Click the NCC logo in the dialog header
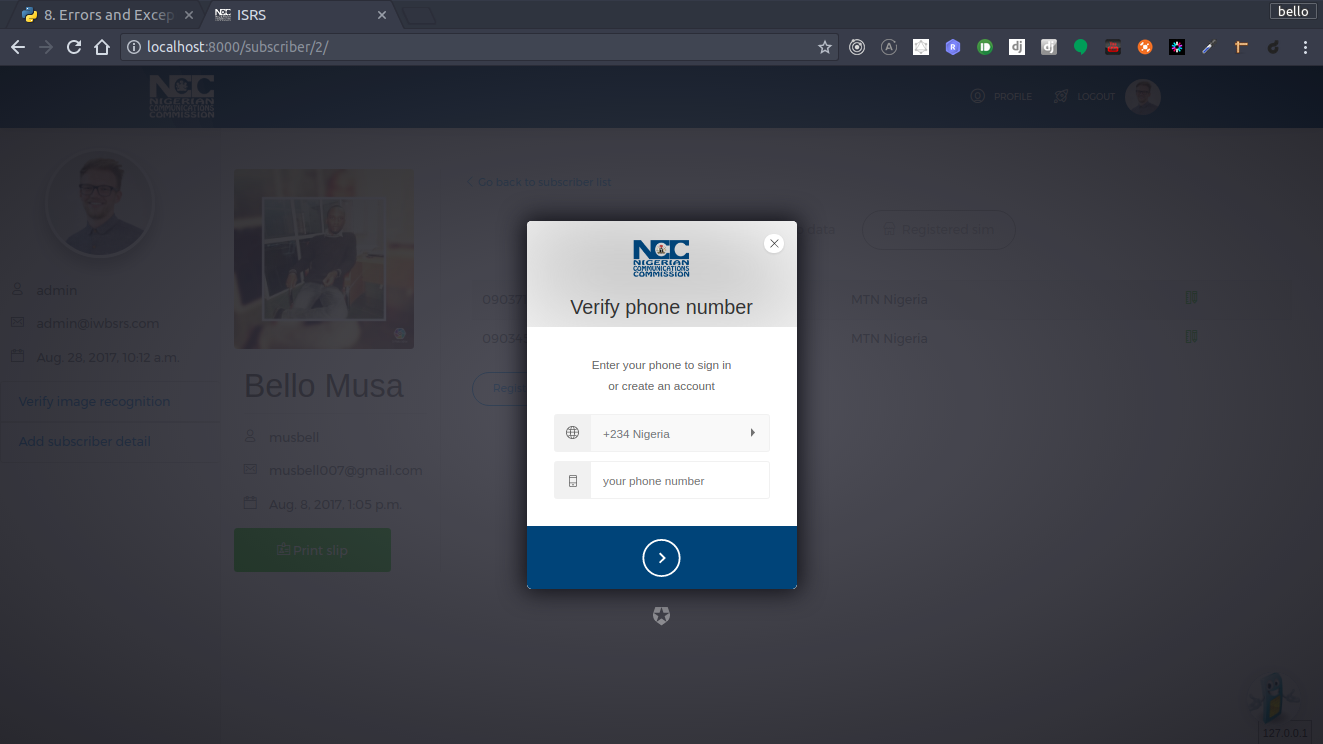Screen dimensions: 1323x744 (661, 258)
